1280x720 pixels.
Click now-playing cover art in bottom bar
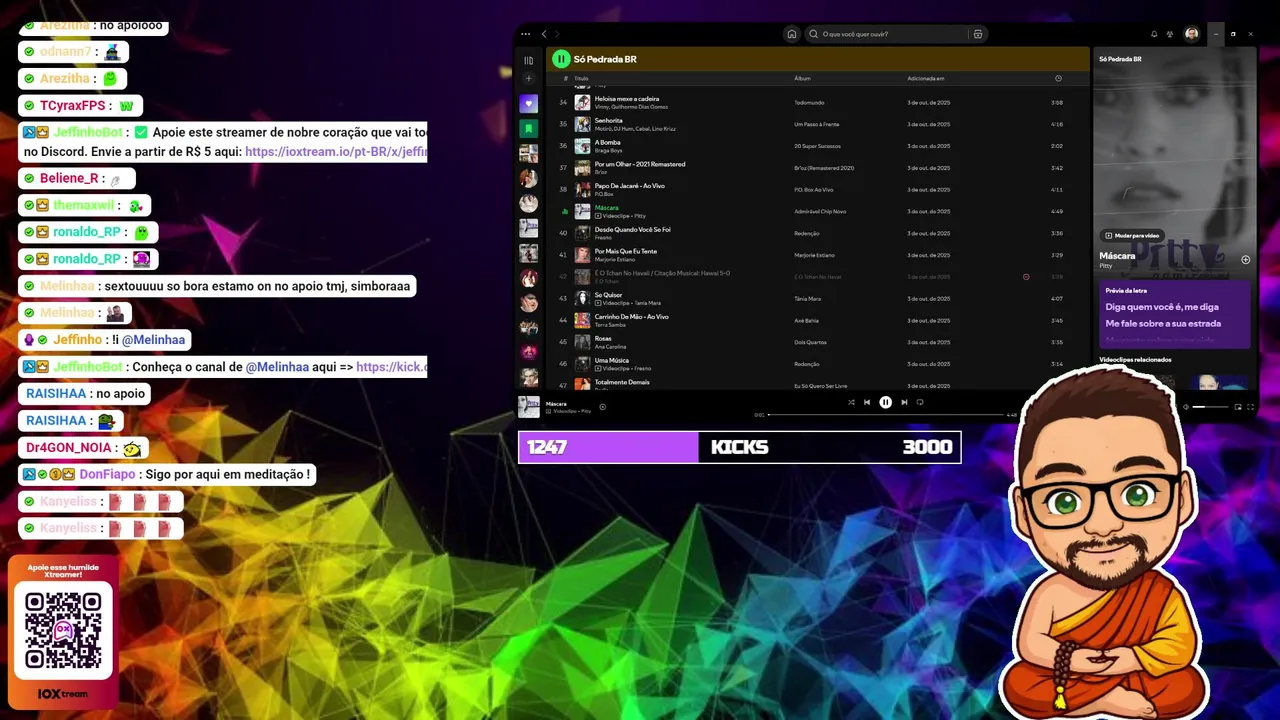(529, 406)
